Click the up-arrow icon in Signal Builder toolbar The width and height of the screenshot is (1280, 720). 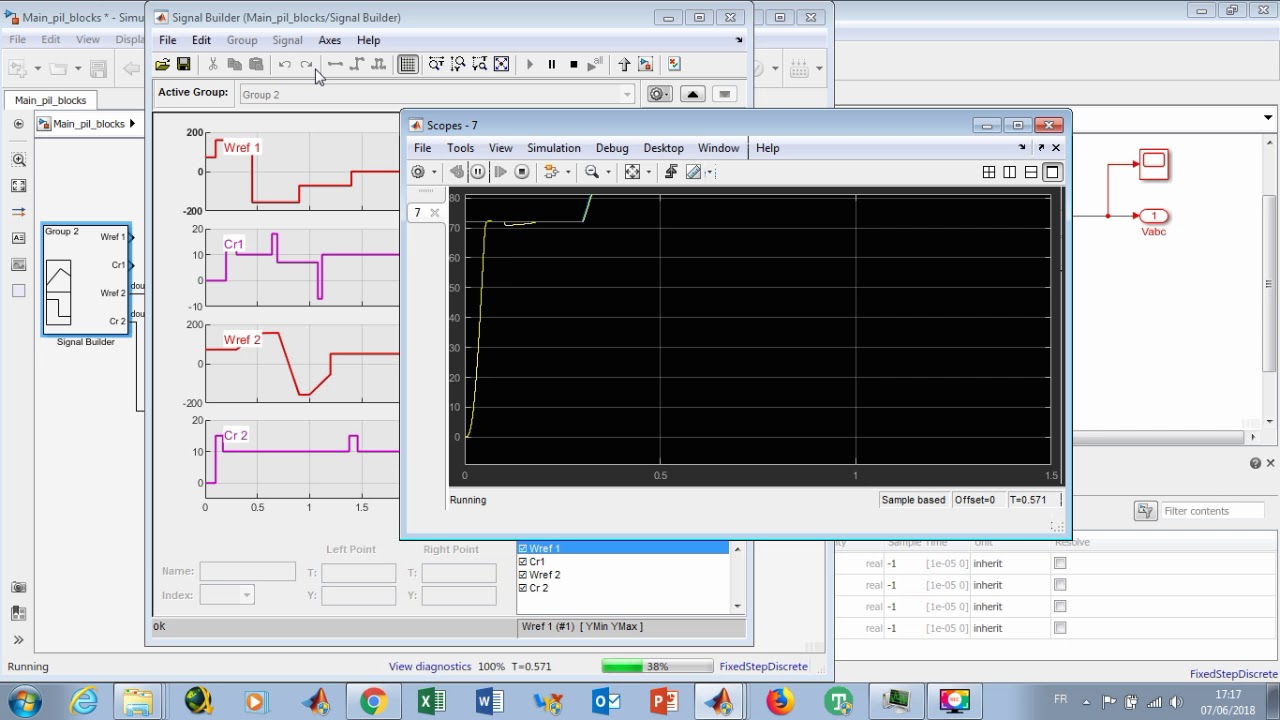[x=624, y=64]
